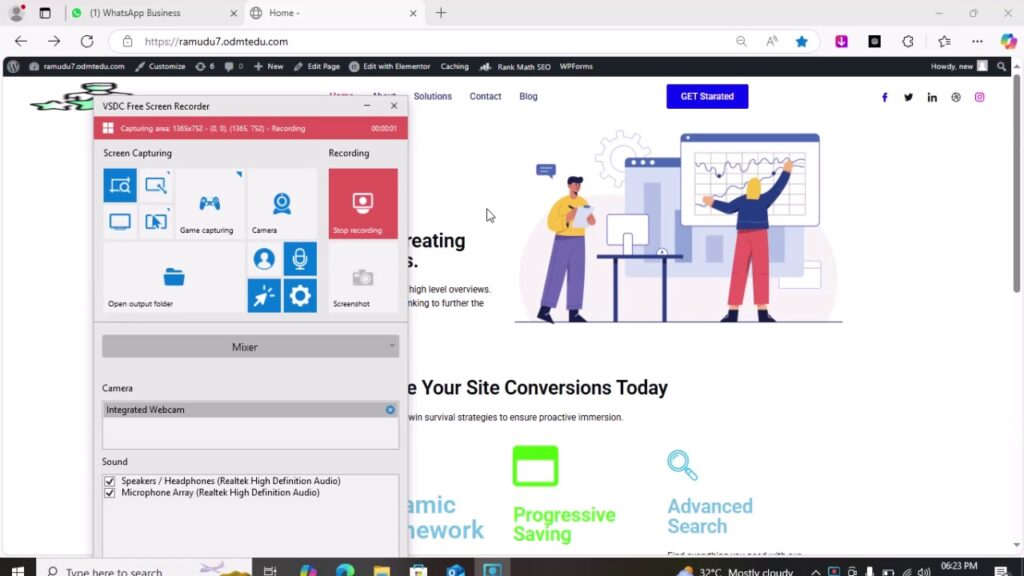Open Integrated Webcam settings gear
Viewport: 1024px width, 576px height.
(x=390, y=410)
